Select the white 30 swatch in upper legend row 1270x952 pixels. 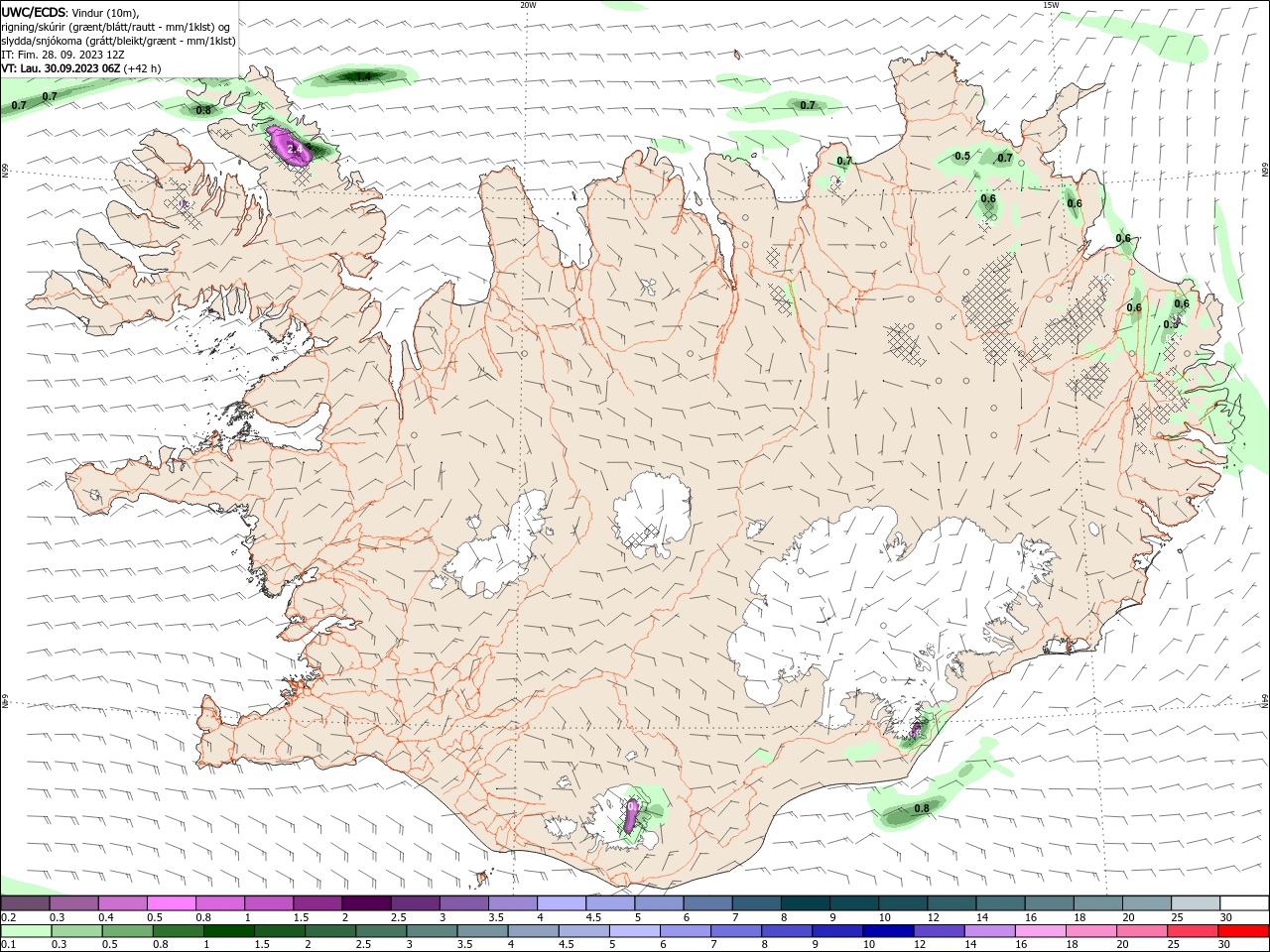pyautogui.click(x=1242, y=903)
